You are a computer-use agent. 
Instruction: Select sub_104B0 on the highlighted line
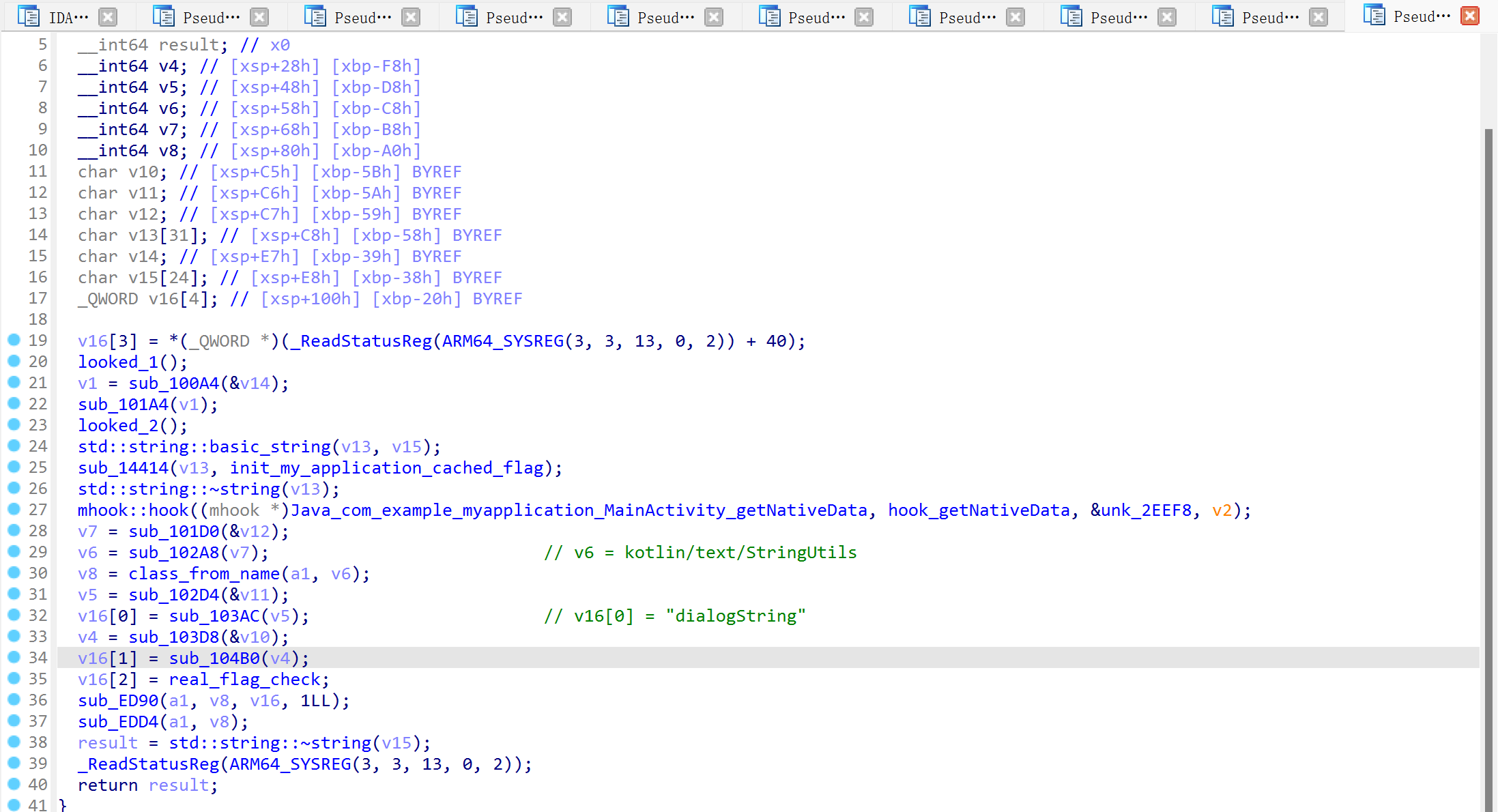tap(214, 658)
